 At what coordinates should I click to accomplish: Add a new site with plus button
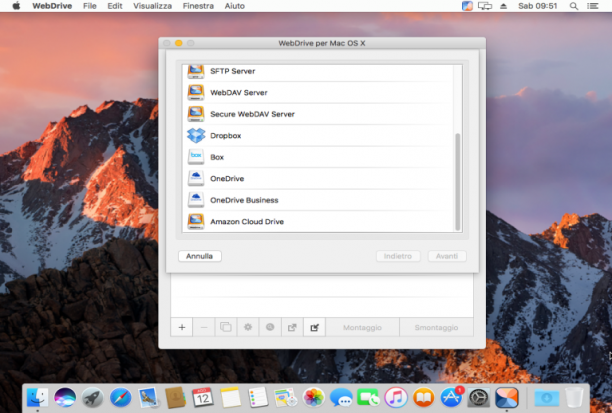pyautogui.click(x=181, y=327)
